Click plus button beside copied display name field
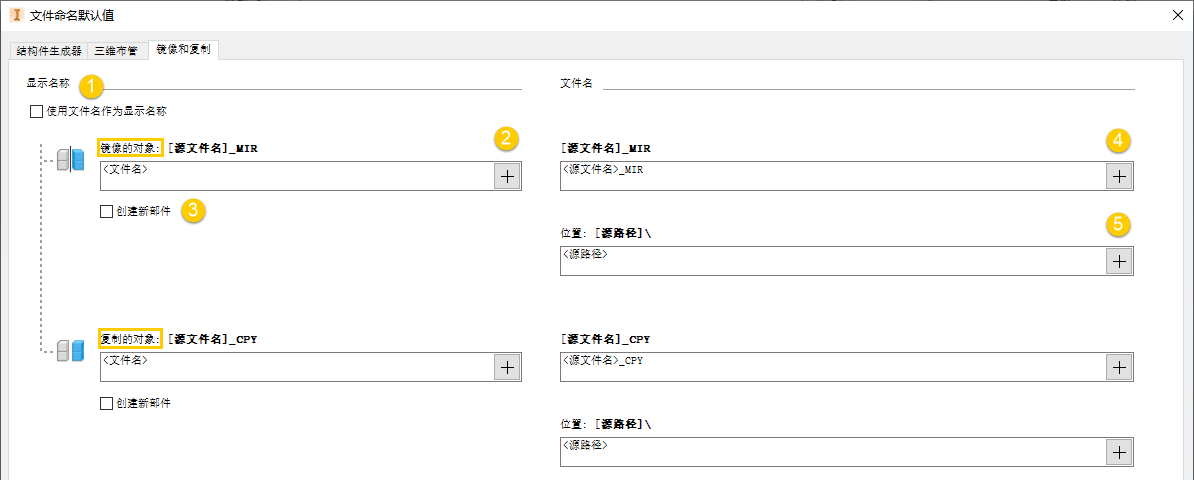1194x480 pixels. tap(507, 367)
